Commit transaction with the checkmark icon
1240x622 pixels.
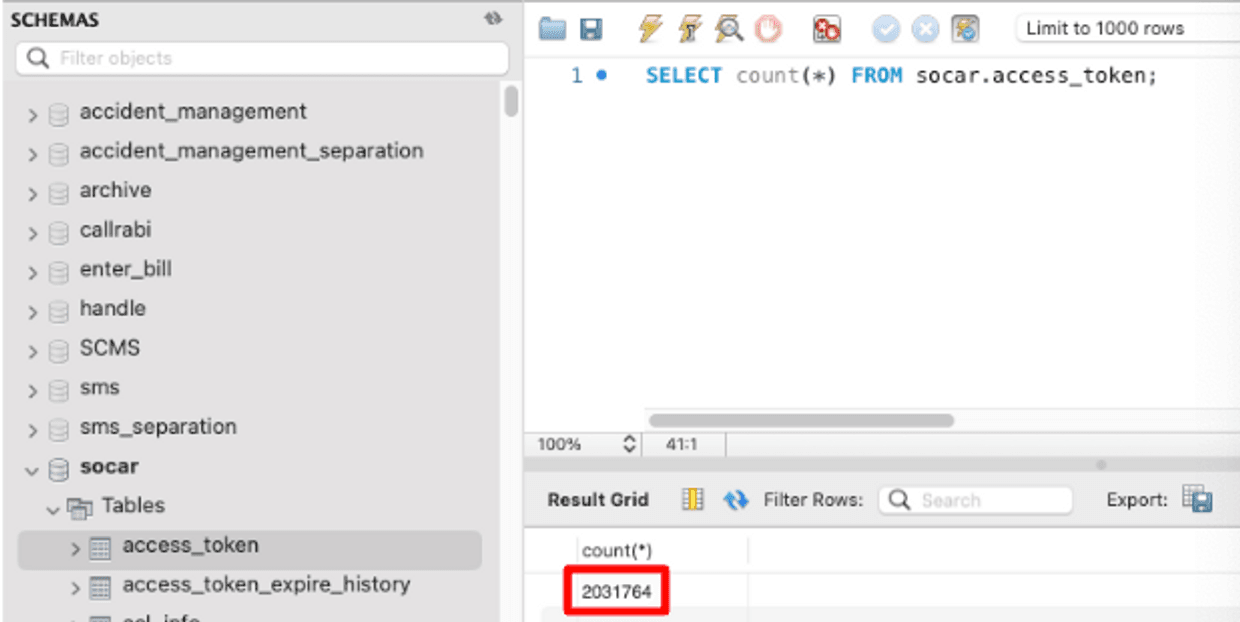[886, 29]
